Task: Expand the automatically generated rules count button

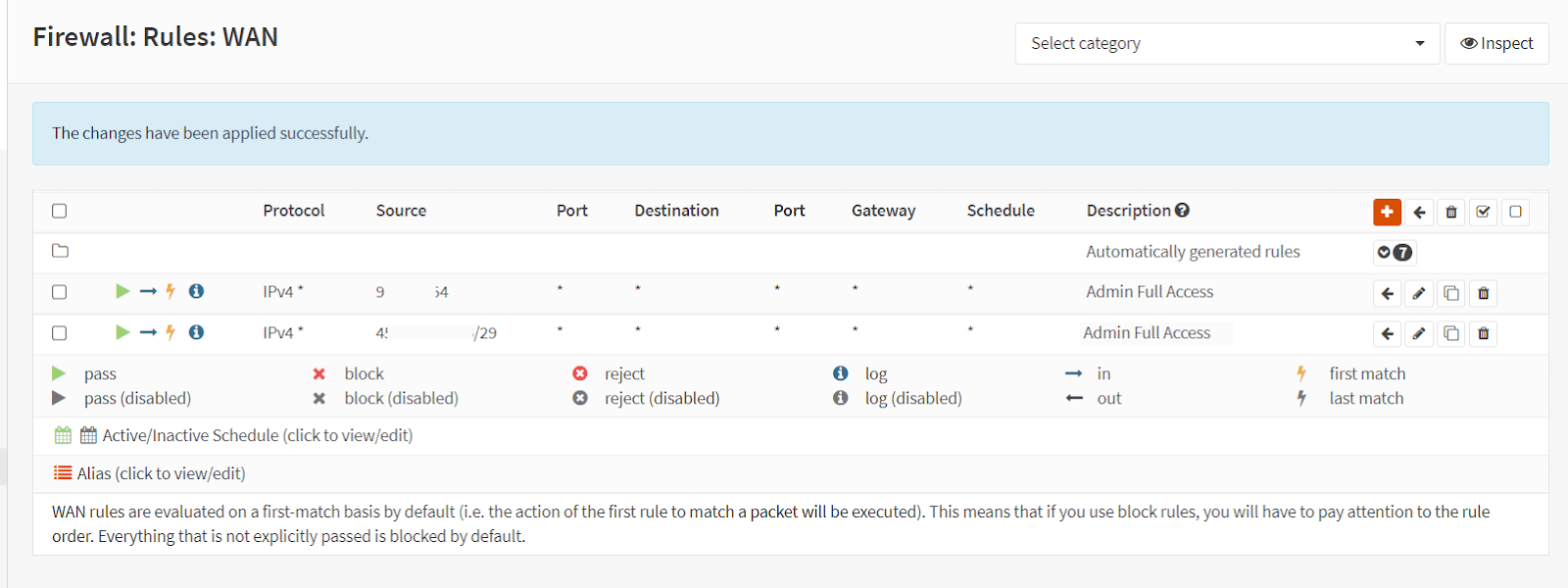Action: point(1395,252)
